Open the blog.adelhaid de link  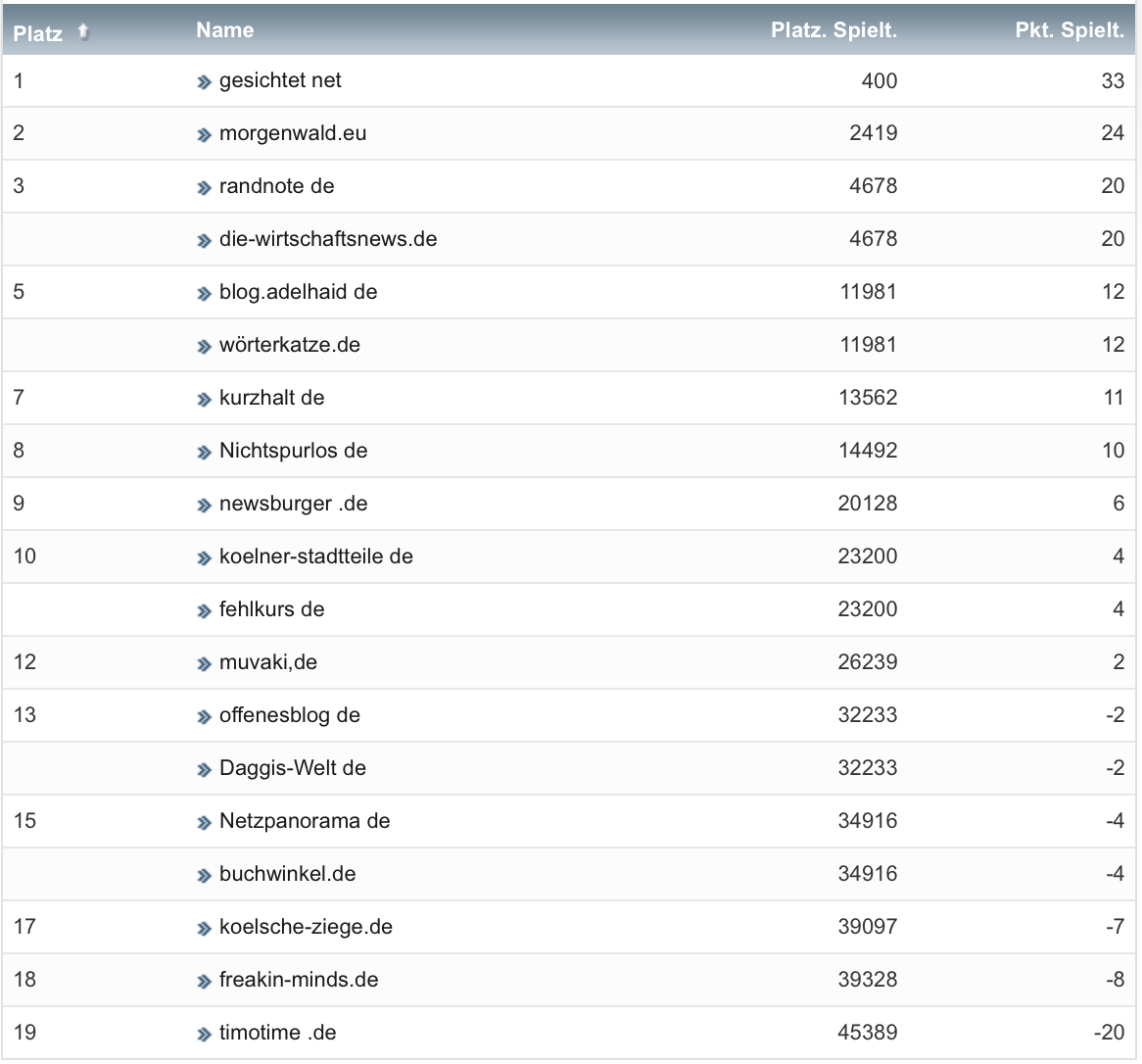pos(299,292)
